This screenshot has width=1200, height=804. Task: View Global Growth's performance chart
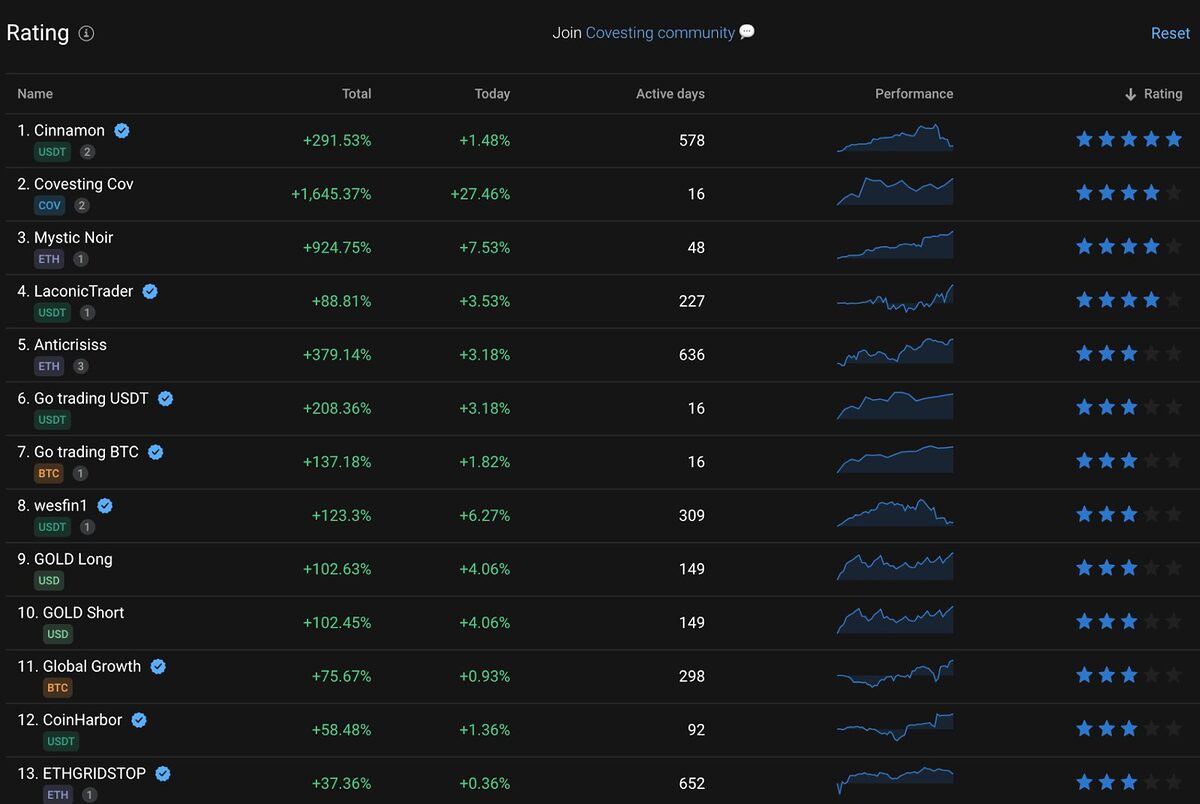[x=895, y=673]
